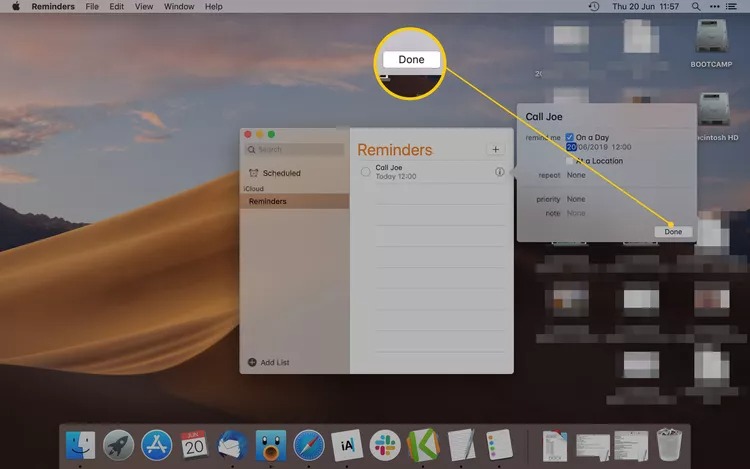Open the info icon for Call Joe
Viewport: 750px width, 469px height.
pos(499,172)
